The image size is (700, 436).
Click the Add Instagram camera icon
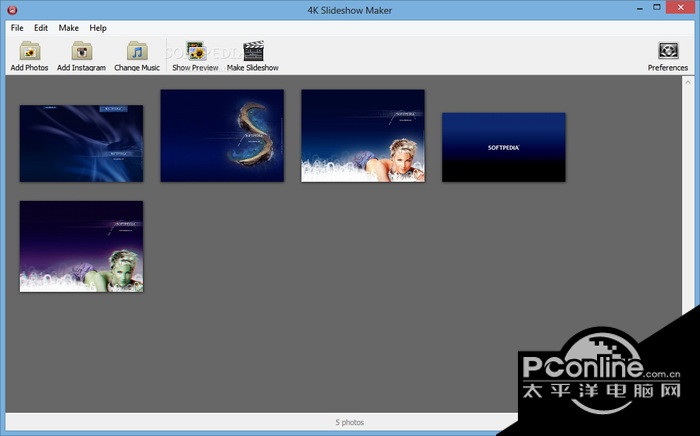click(x=81, y=52)
